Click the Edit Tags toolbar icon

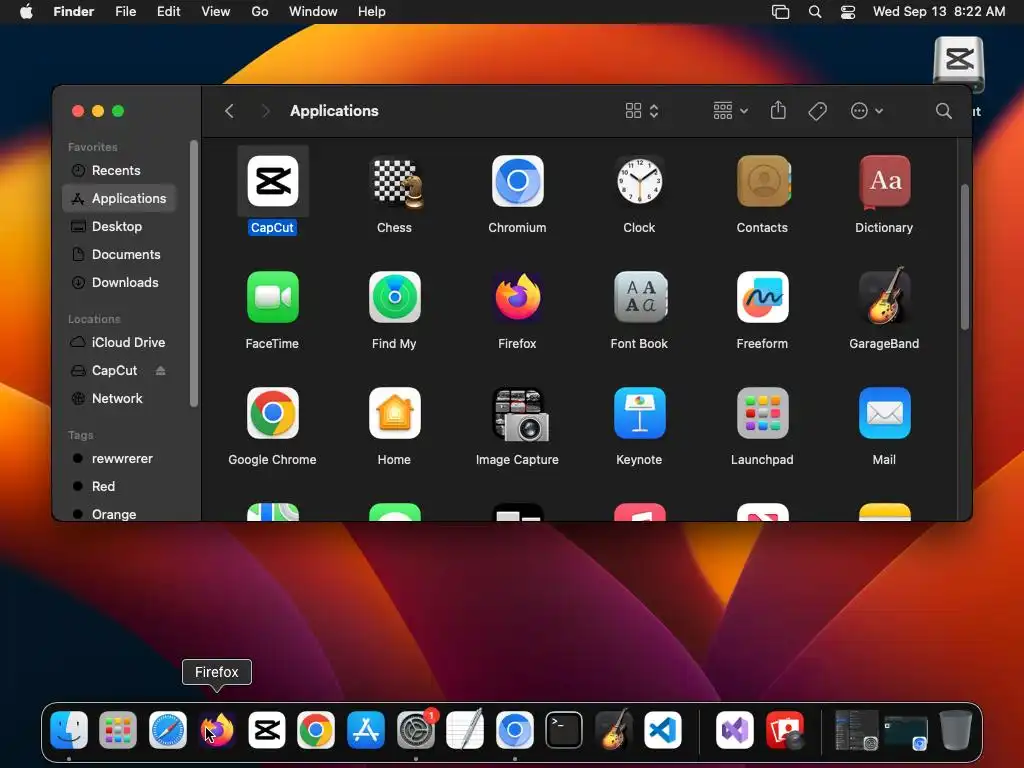point(817,111)
